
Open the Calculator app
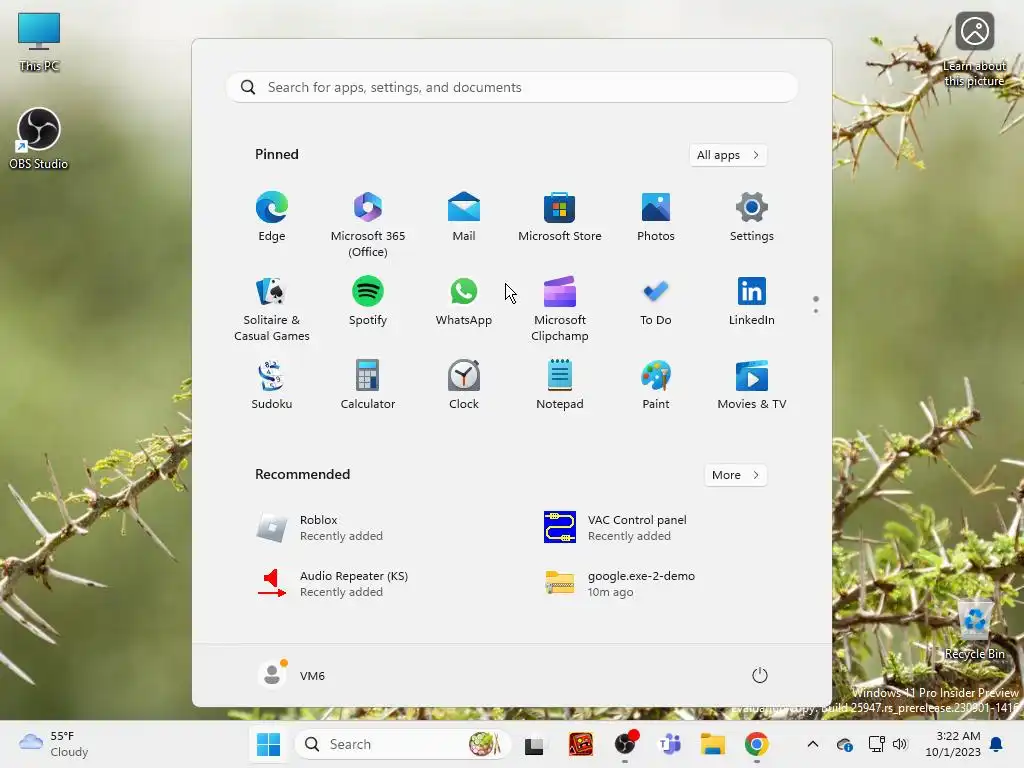point(368,385)
